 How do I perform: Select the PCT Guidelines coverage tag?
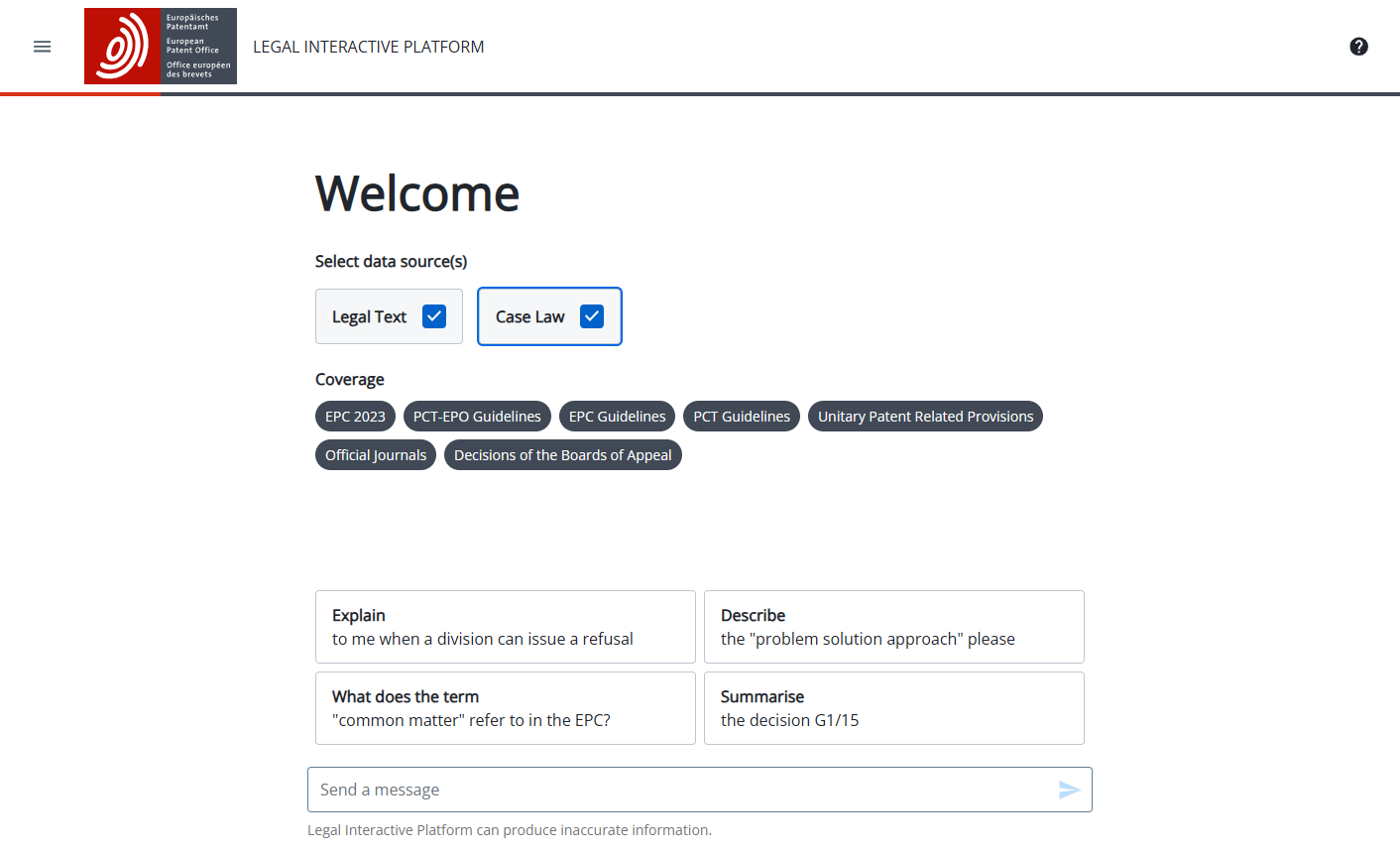coord(741,416)
